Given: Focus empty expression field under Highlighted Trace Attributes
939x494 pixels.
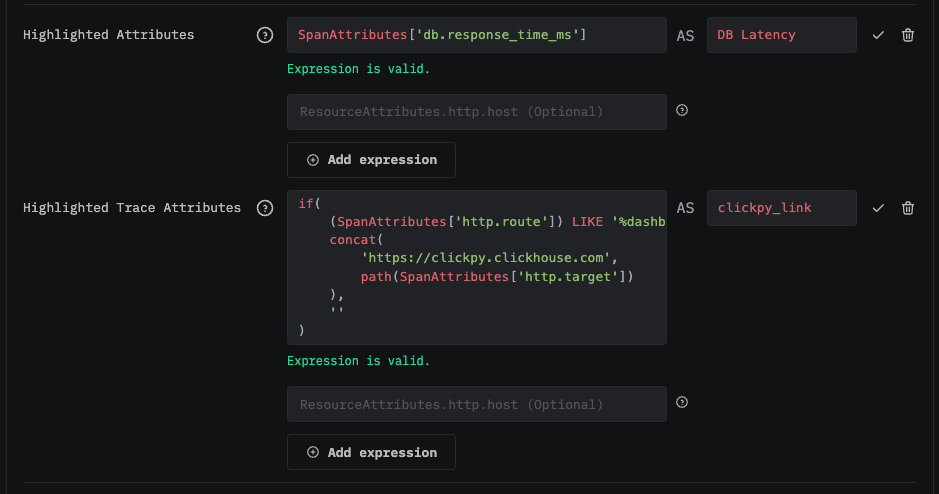Looking at the screenshot, I should (x=476, y=404).
